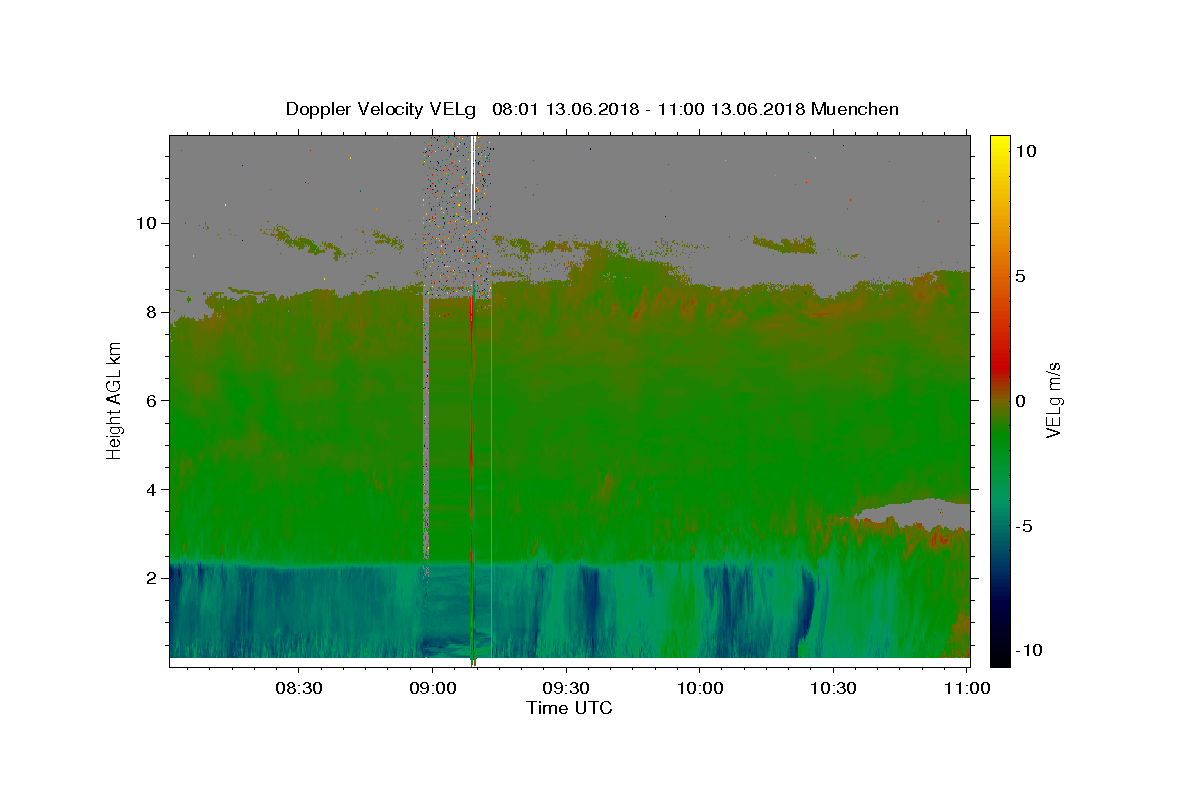Click the 'VELg m/s' colorbar title

click(x=1054, y=400)
